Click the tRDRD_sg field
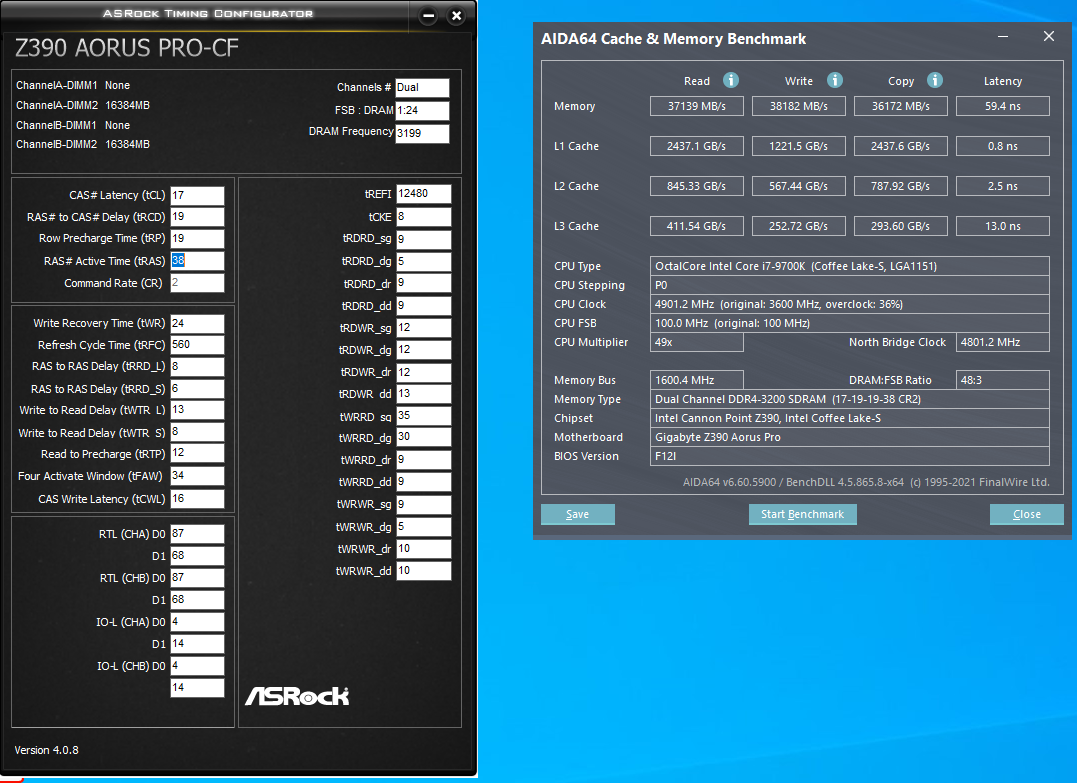1077x783 pixels. pyautogui.click(x=423, y=239)
